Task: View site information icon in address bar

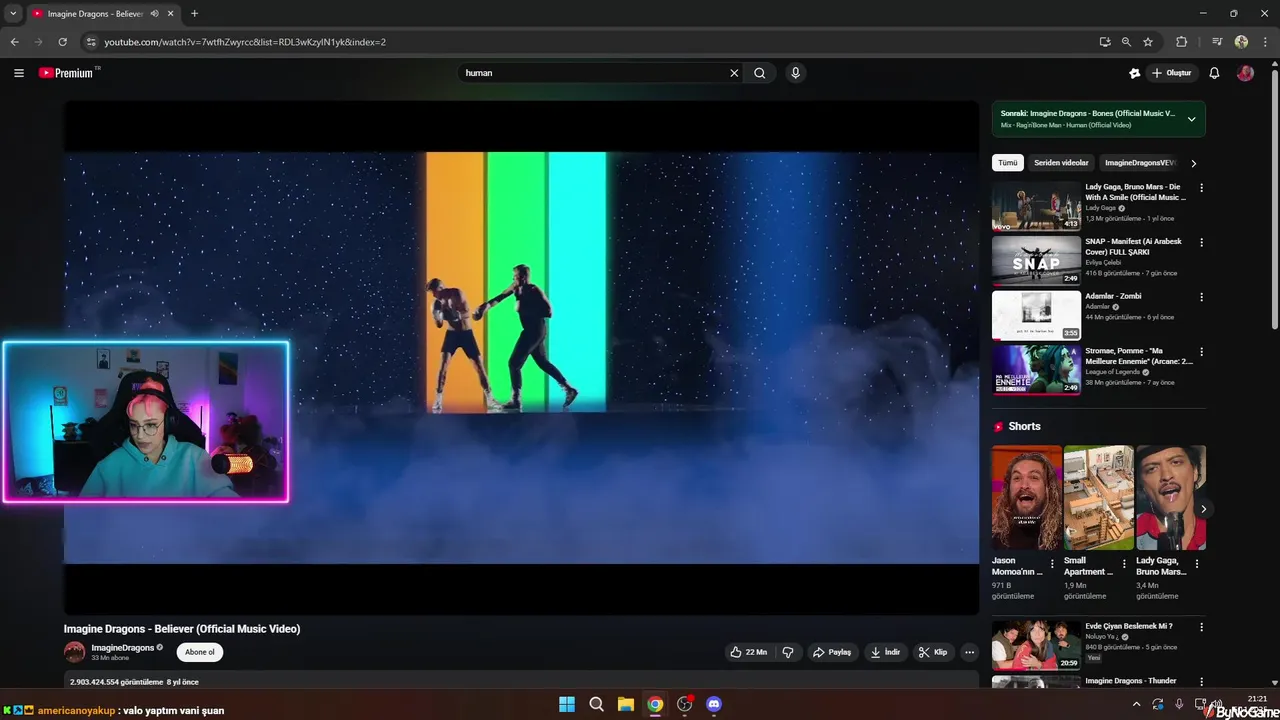Action: pos(91,42)
